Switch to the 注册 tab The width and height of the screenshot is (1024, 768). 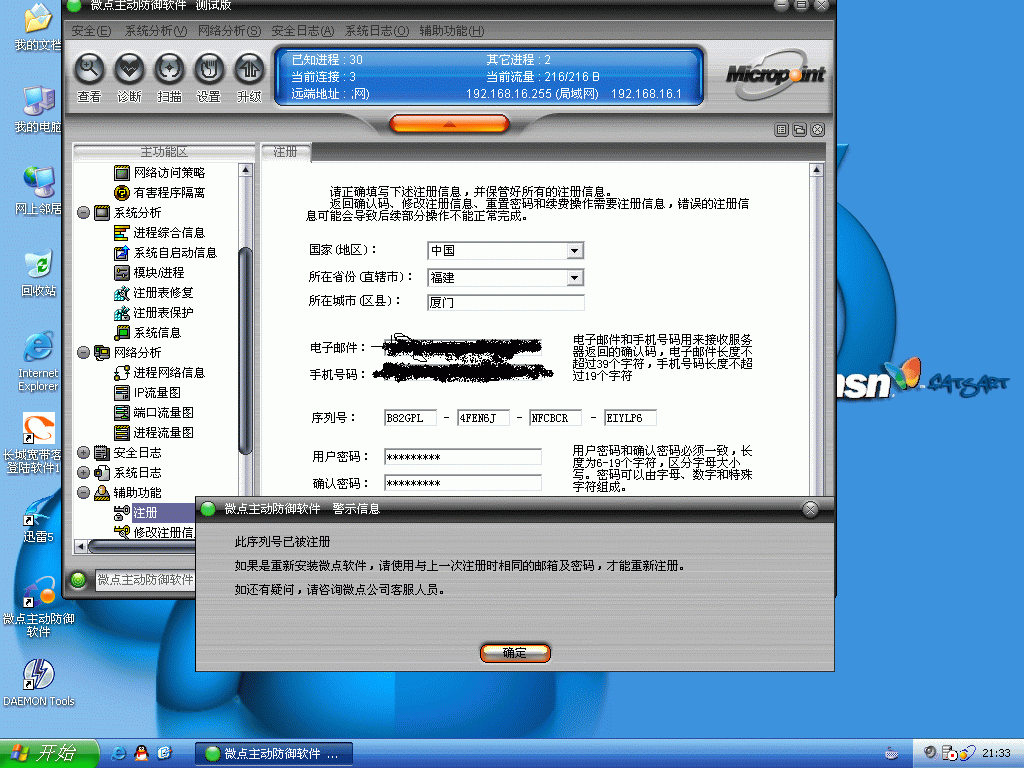[x=285, y=152]
